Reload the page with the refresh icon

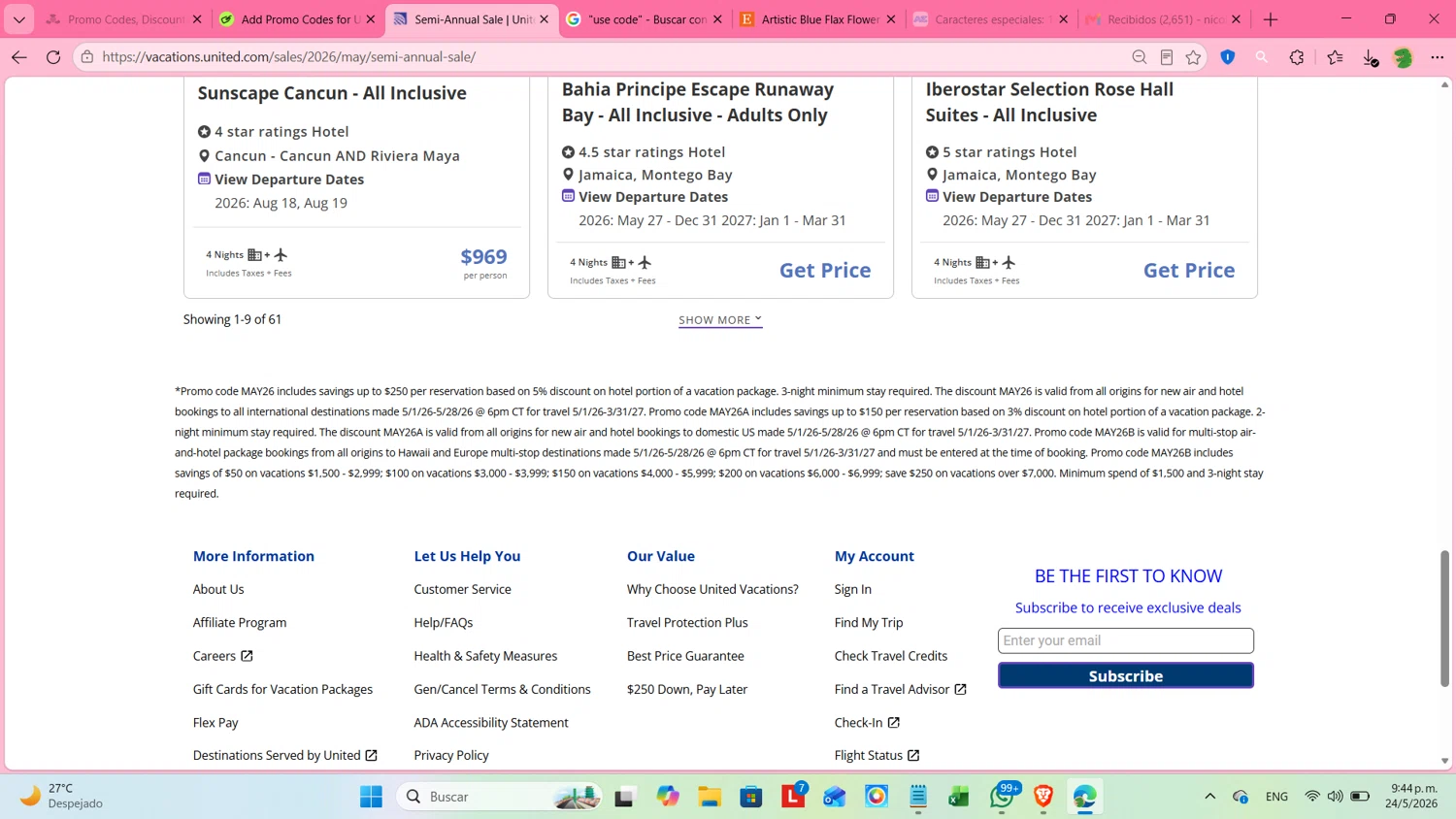click(53, 57)
